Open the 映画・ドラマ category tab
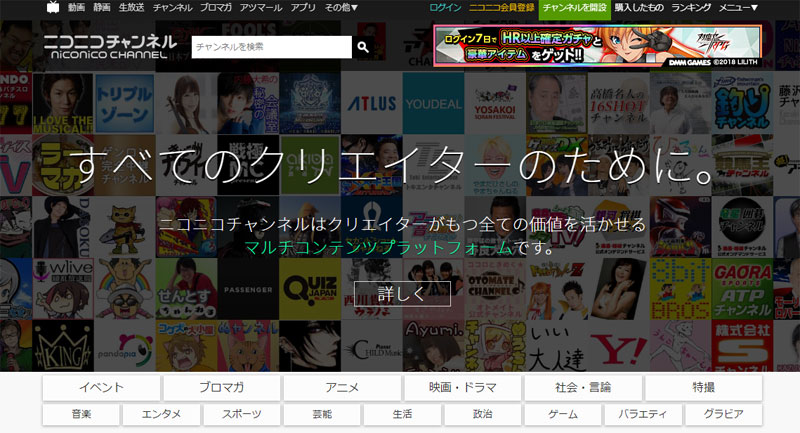The height and width of the screenshot is (433, 800). 462,387
